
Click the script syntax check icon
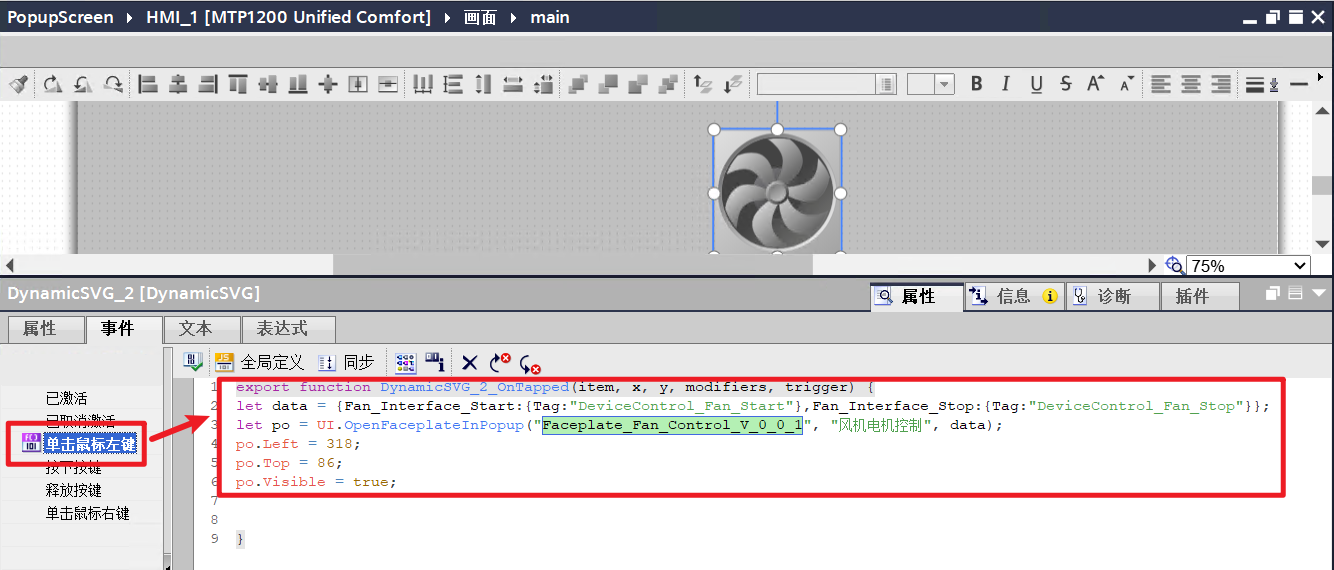(193, 363)
